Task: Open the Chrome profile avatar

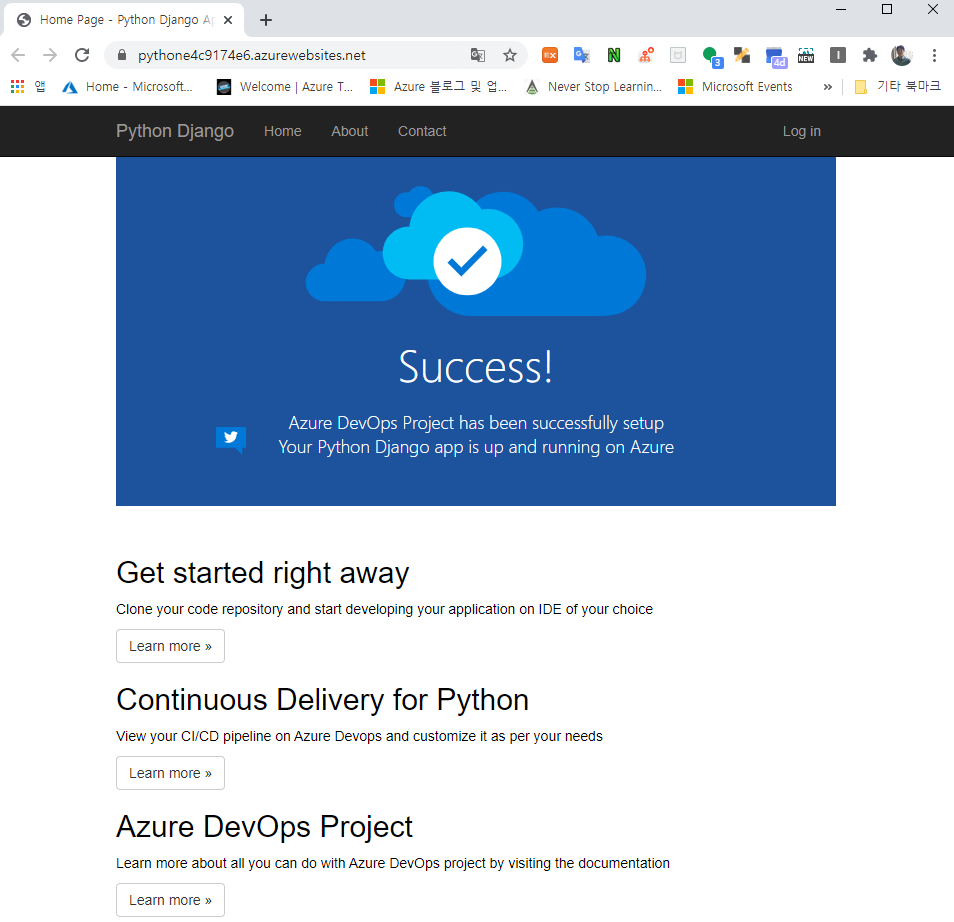Action: click(x=902, y=55)
